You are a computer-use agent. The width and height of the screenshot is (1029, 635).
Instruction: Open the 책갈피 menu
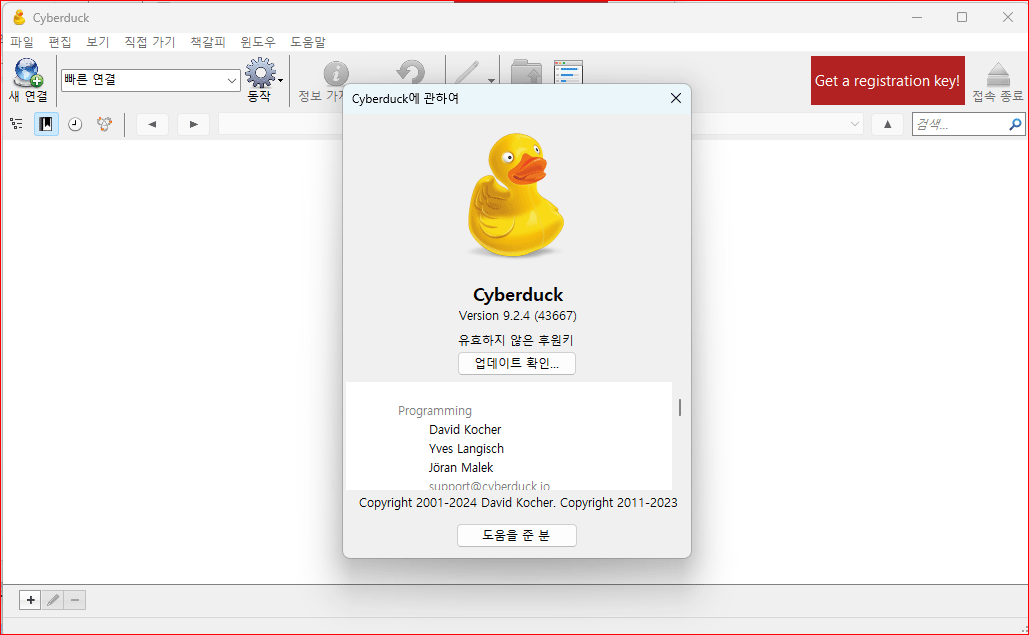click(207, 42)
